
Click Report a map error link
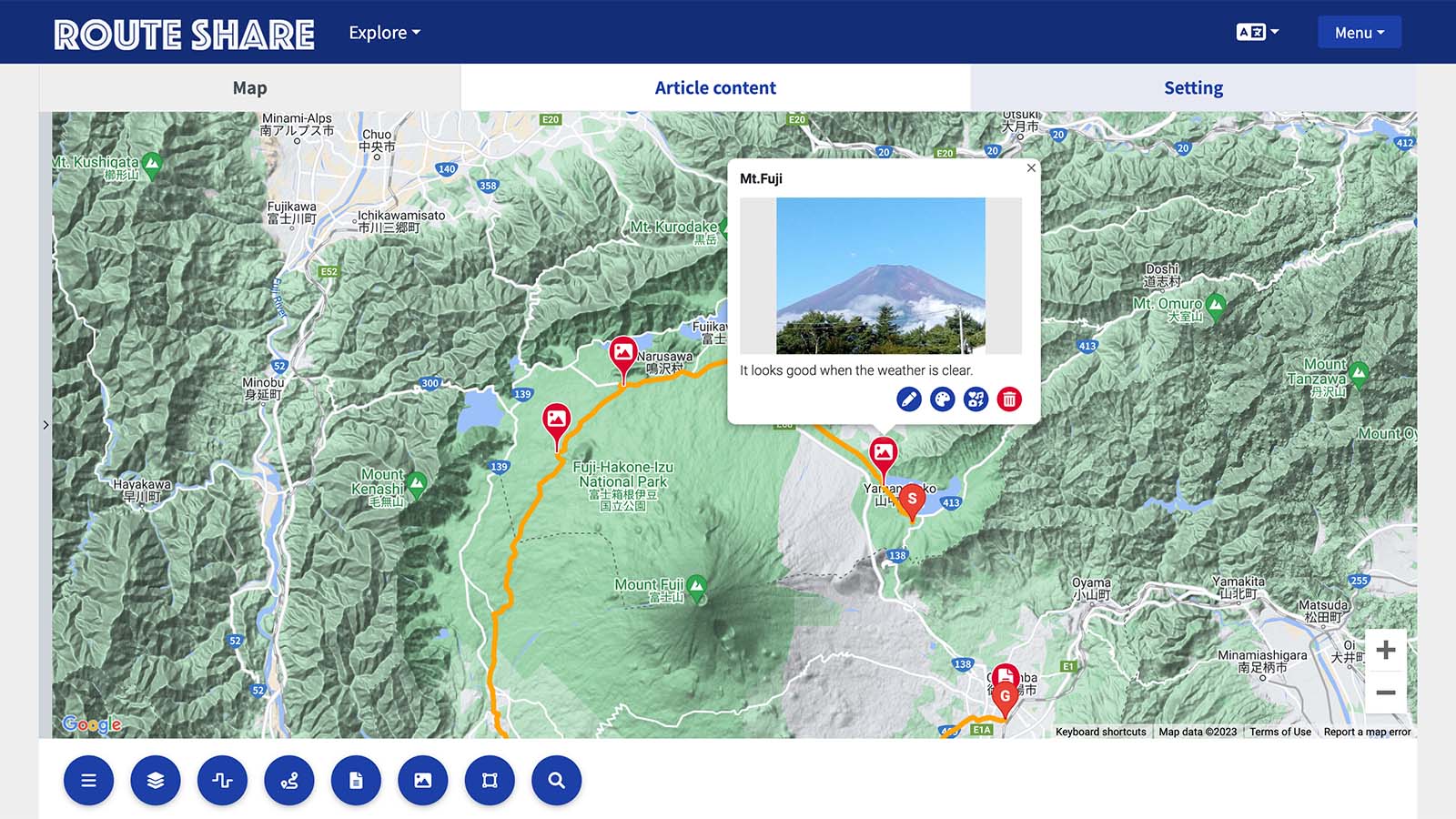[1367, 732]
